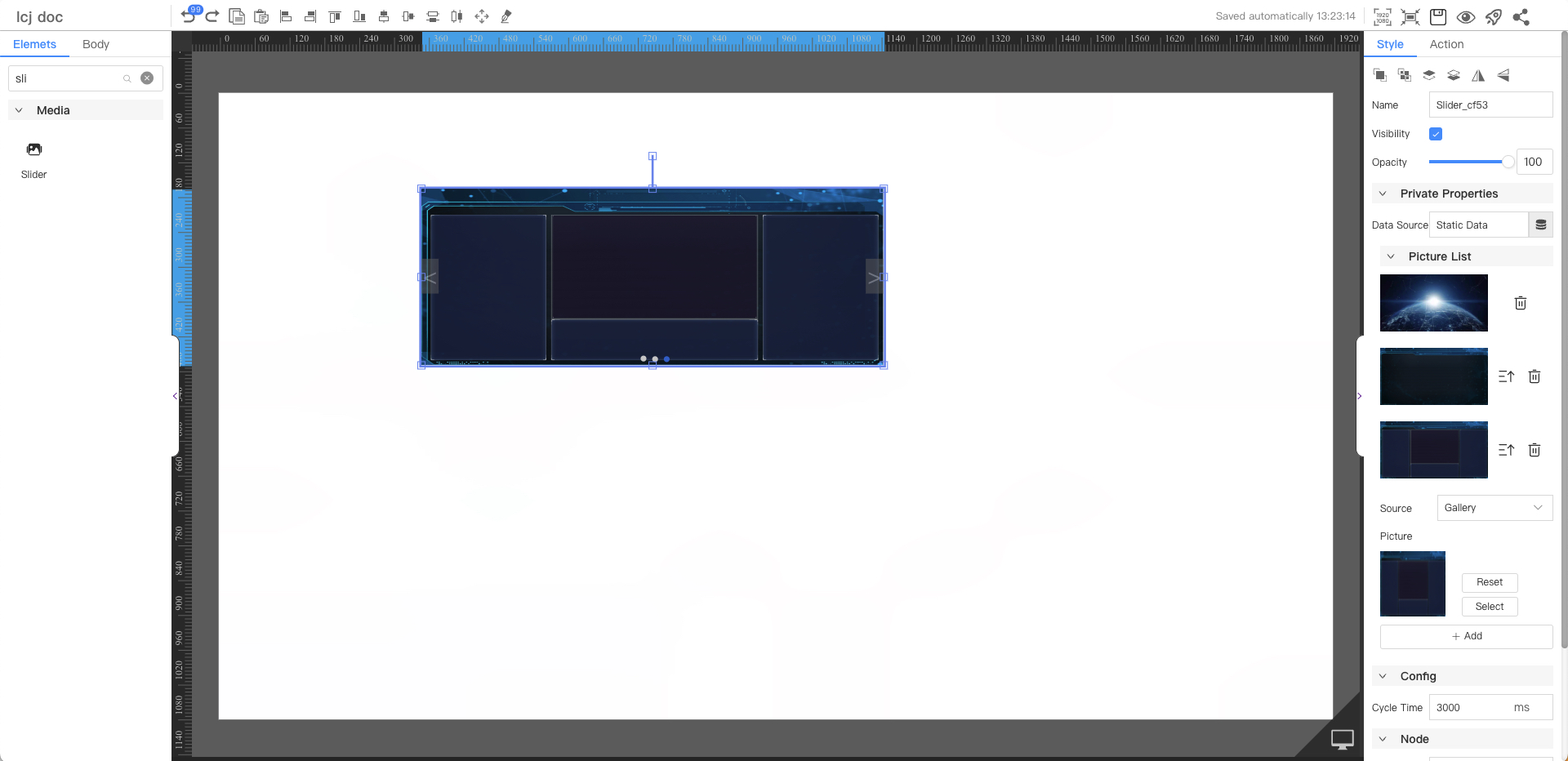Screen dimensions: 1568x761
Task: Click the Select picture button
Action: coord(1490,607)
